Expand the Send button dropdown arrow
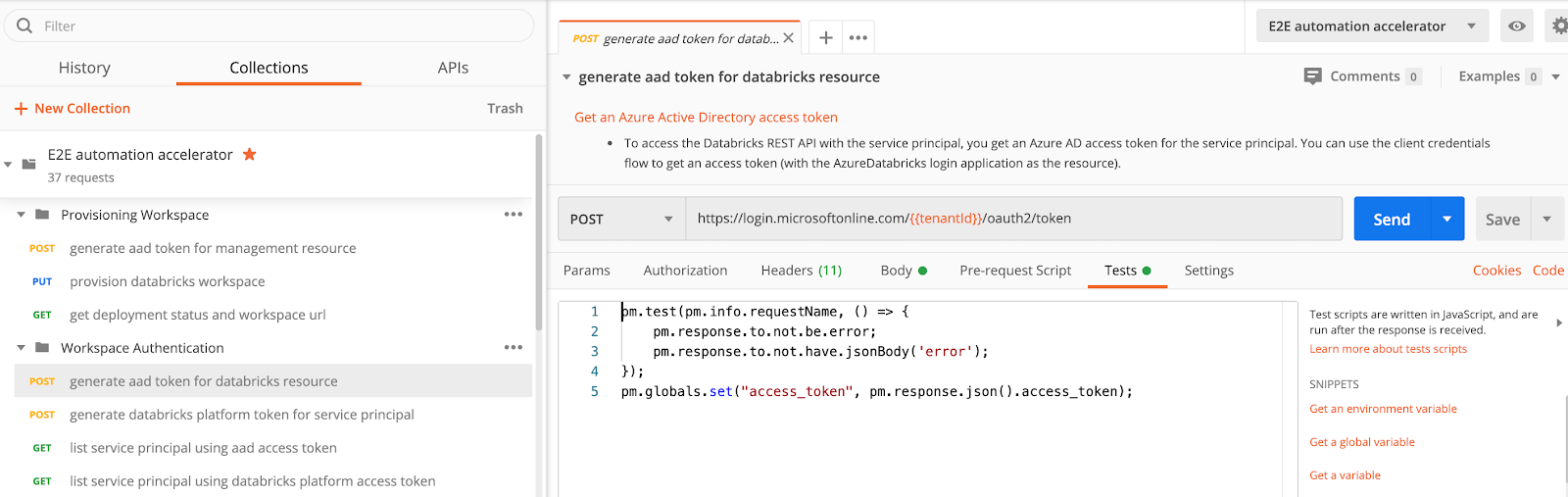Viewport: 1568px width, 497px height. pos(1446,219)
